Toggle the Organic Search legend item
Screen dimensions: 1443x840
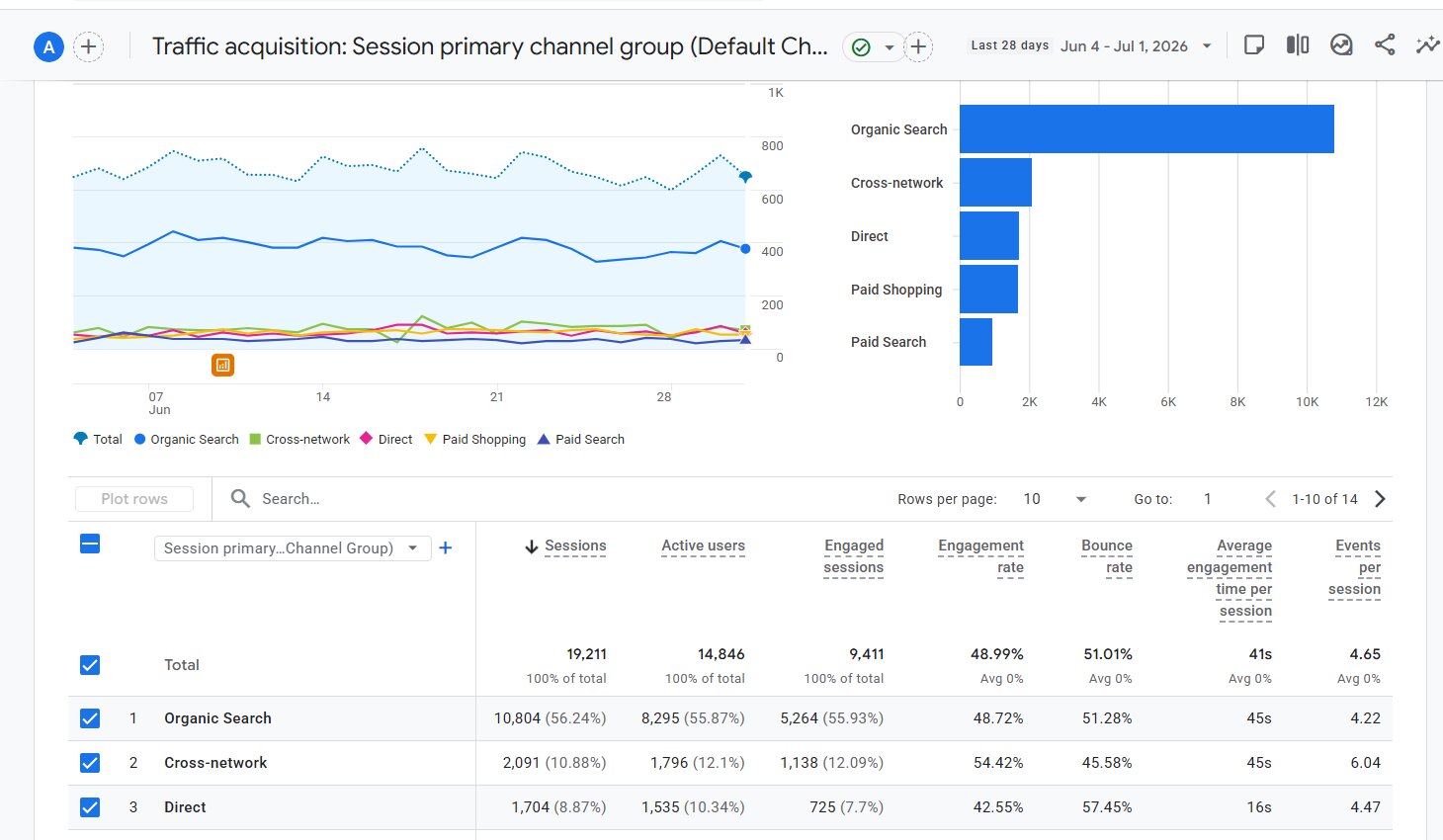186,439
